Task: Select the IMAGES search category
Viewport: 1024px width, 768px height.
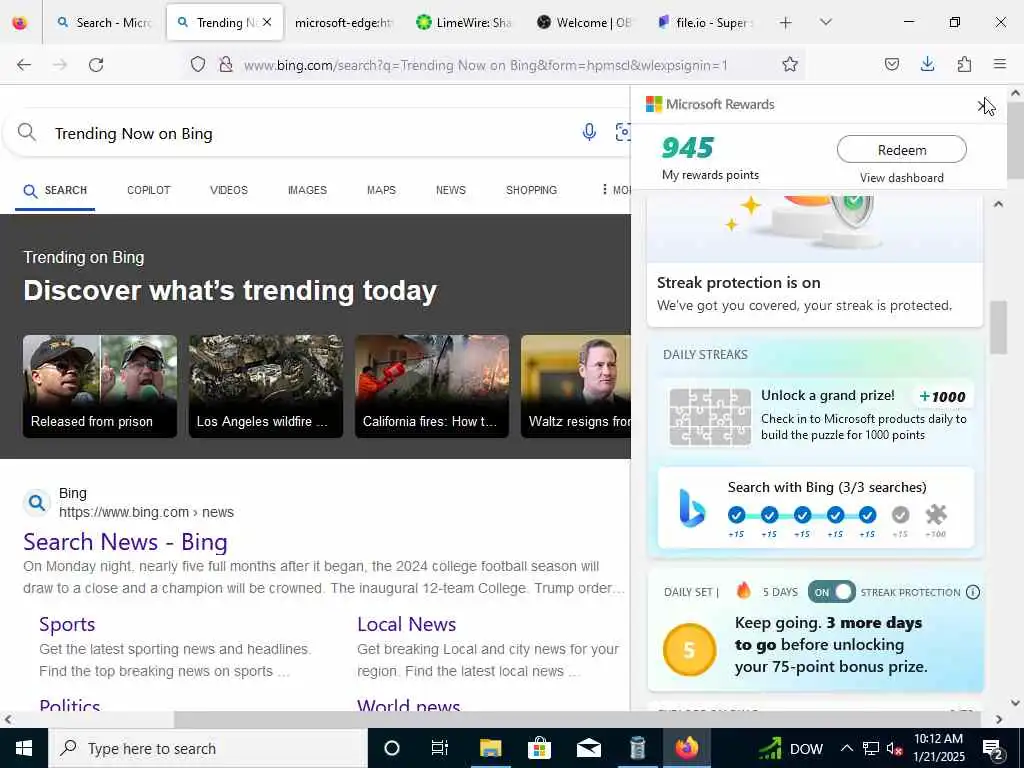Action: pos(307,190)
